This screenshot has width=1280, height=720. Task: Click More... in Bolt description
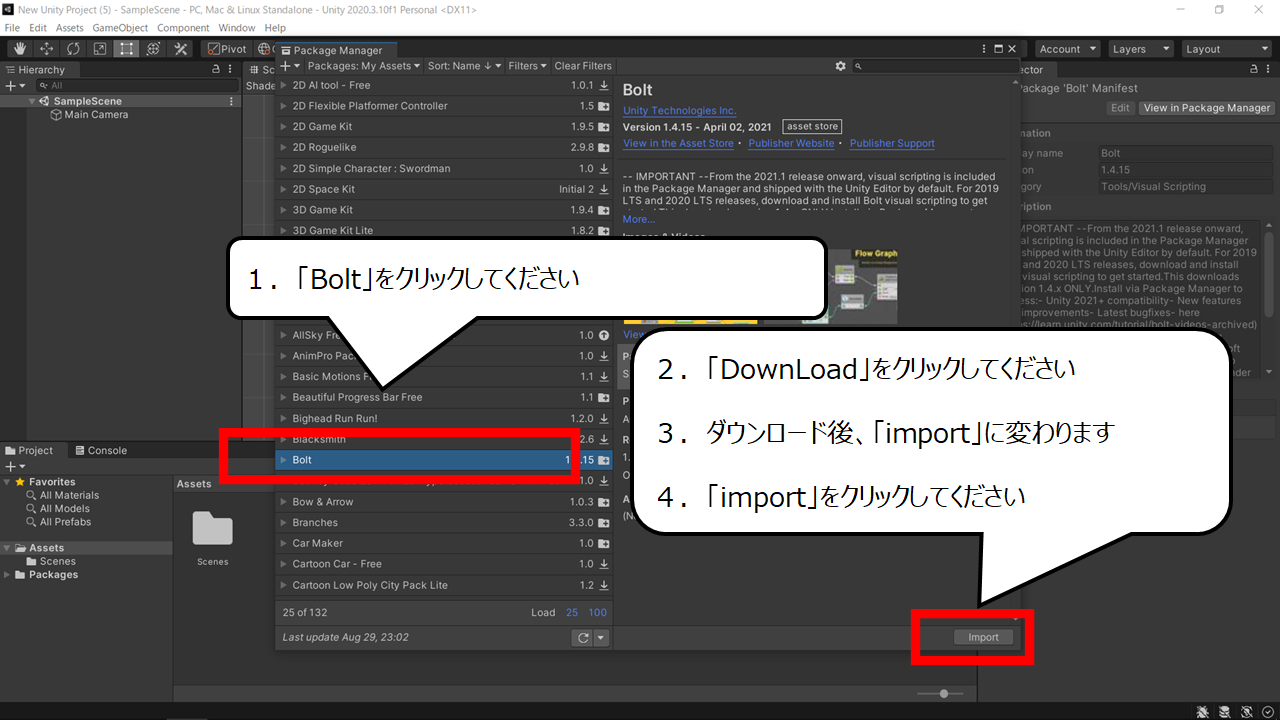point(639,219)
